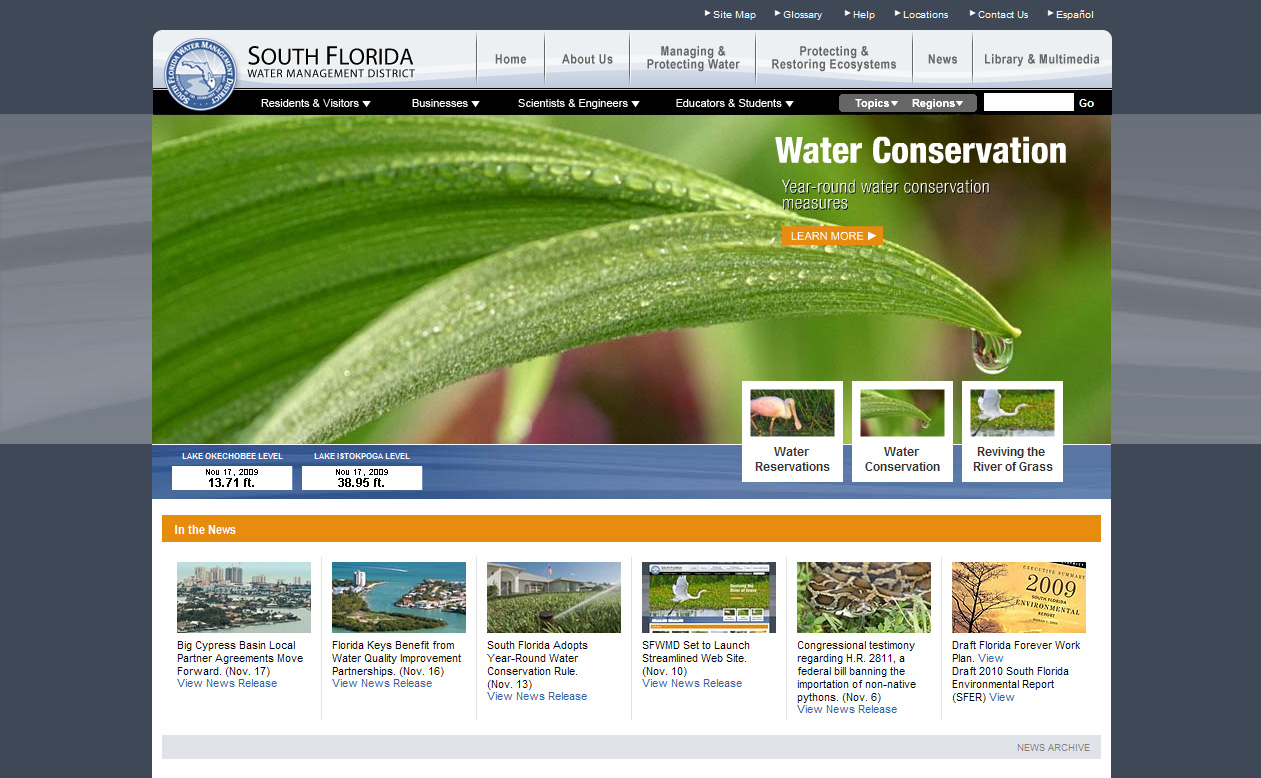Click the 2009 Environmental Report cover thumbnail
Viewport: 1261px width, 778px height.
[1019, 597]
